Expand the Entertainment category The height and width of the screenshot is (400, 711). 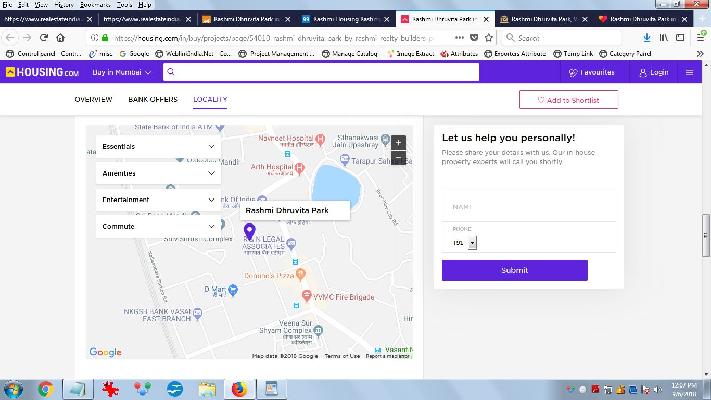point(158,200)
